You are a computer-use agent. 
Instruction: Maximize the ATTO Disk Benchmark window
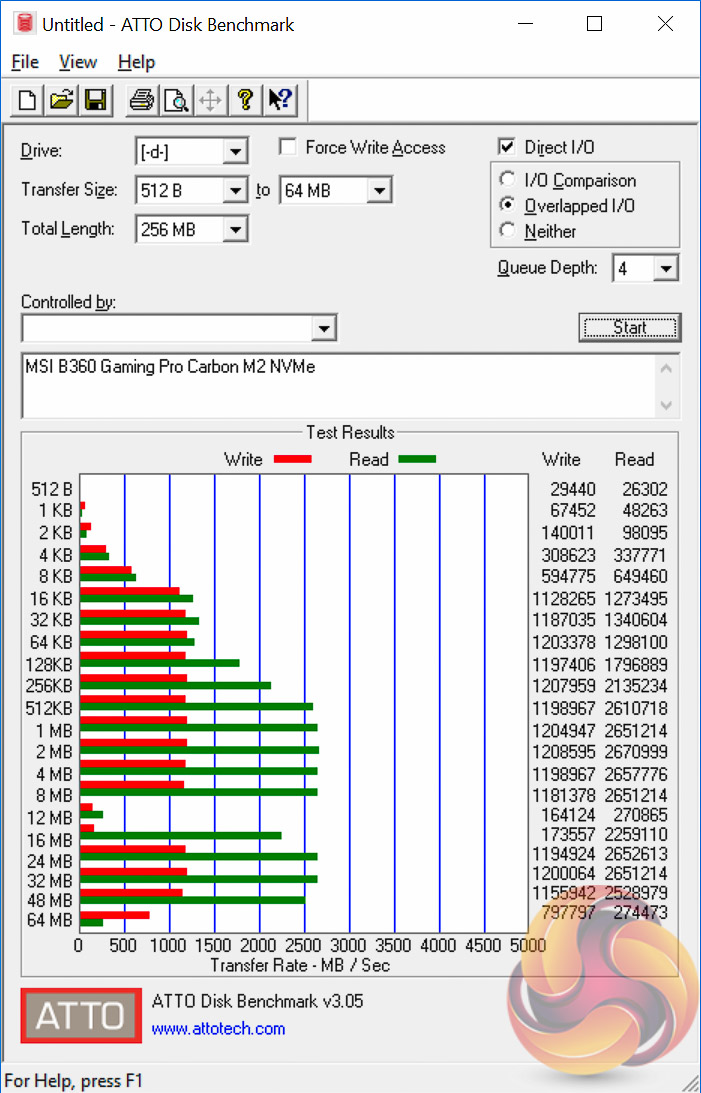coord(594,24)
